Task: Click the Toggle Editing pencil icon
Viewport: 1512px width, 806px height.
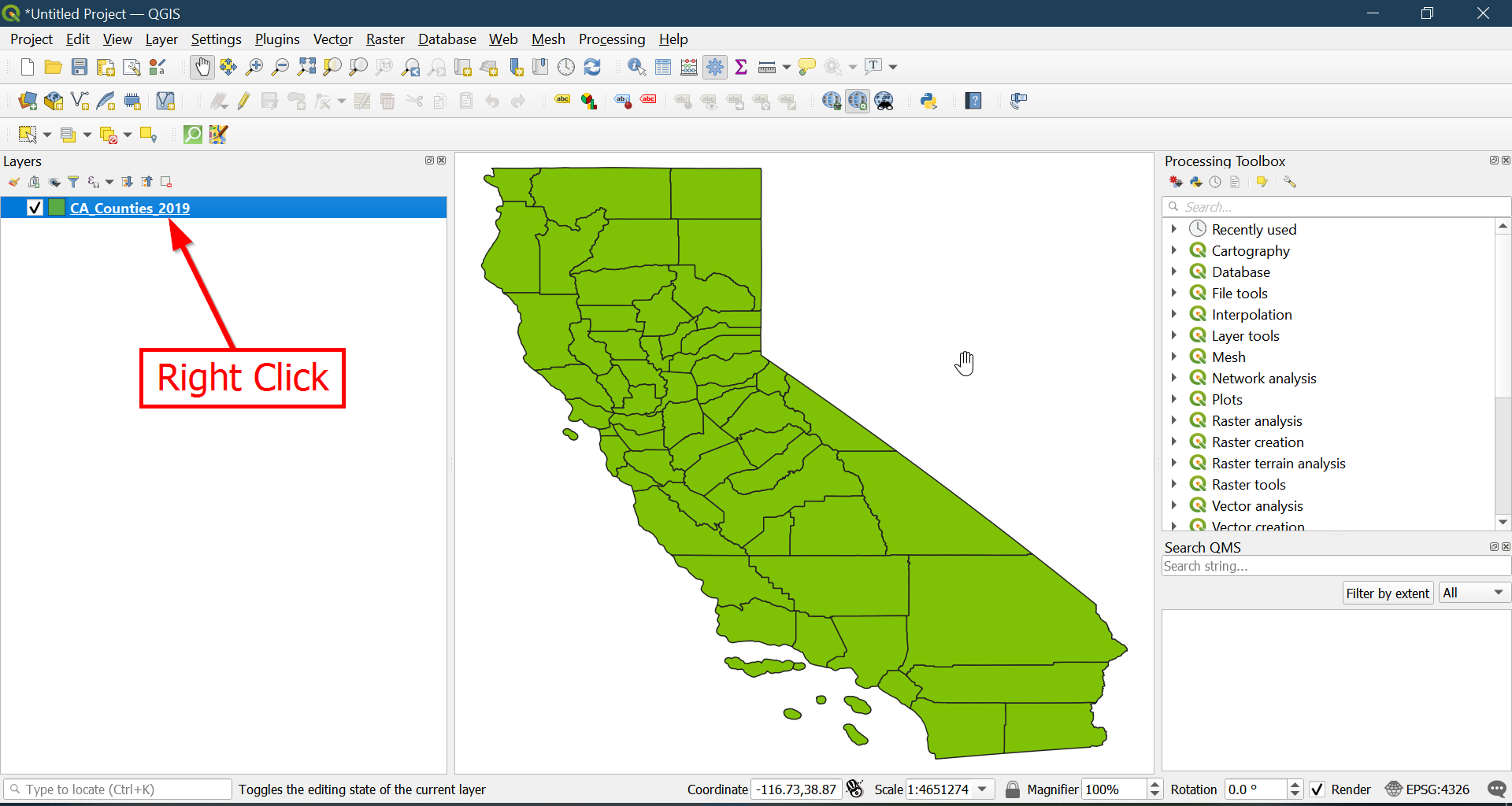Action: pyautogui.click(x=243, y=101)
